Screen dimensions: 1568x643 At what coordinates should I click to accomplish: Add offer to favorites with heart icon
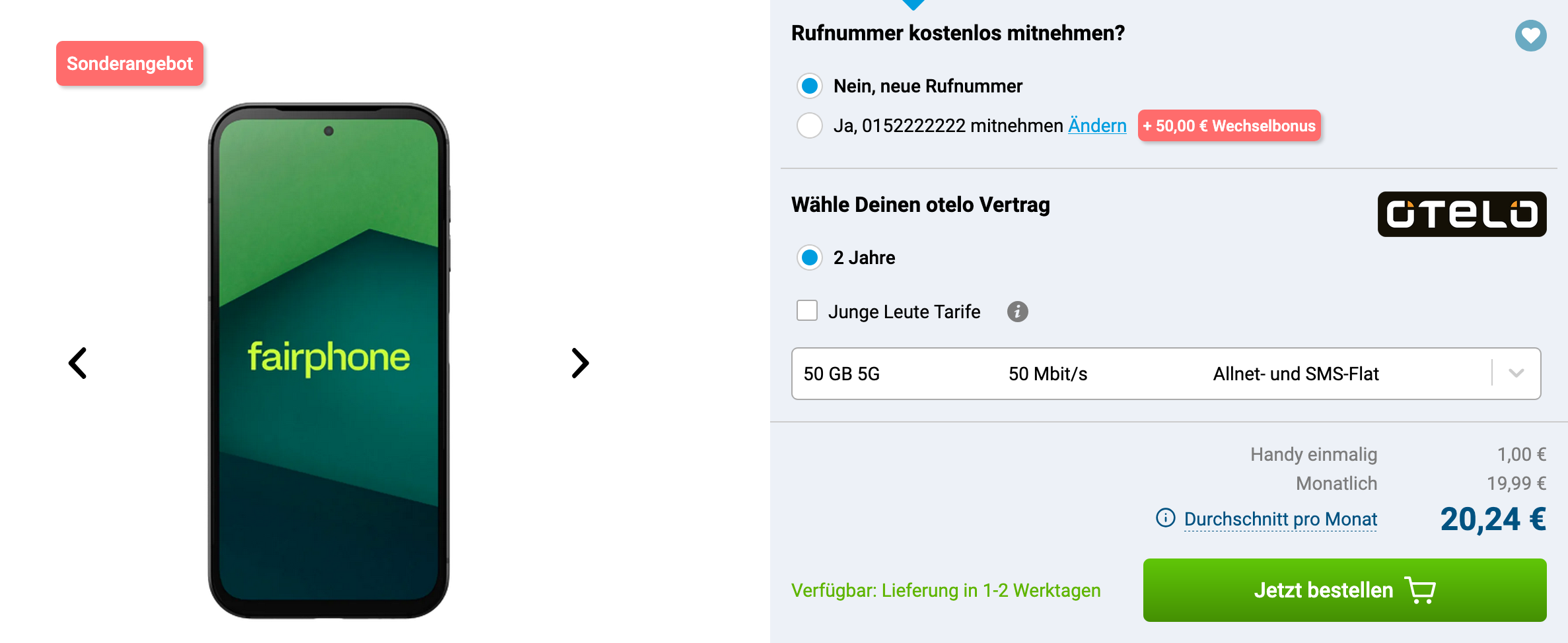point(1530,36)
